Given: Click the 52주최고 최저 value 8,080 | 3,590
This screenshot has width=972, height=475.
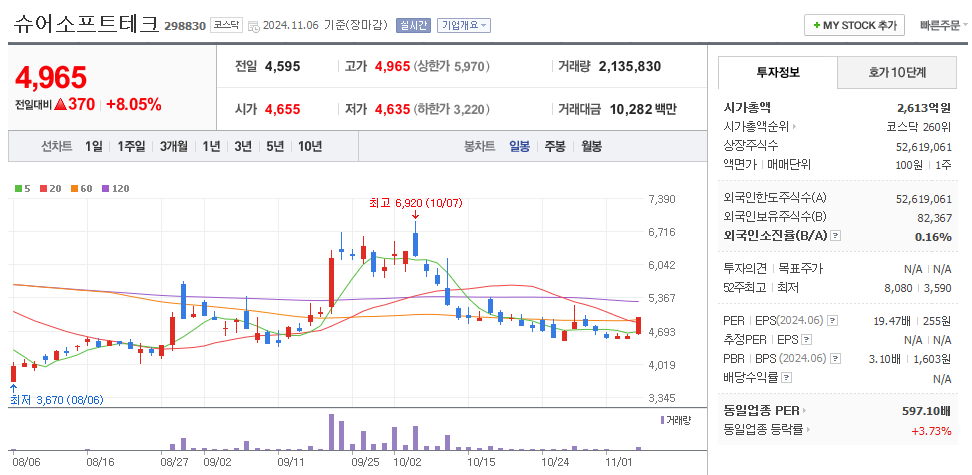Looking at the screenshot, I should coord(917,287).
